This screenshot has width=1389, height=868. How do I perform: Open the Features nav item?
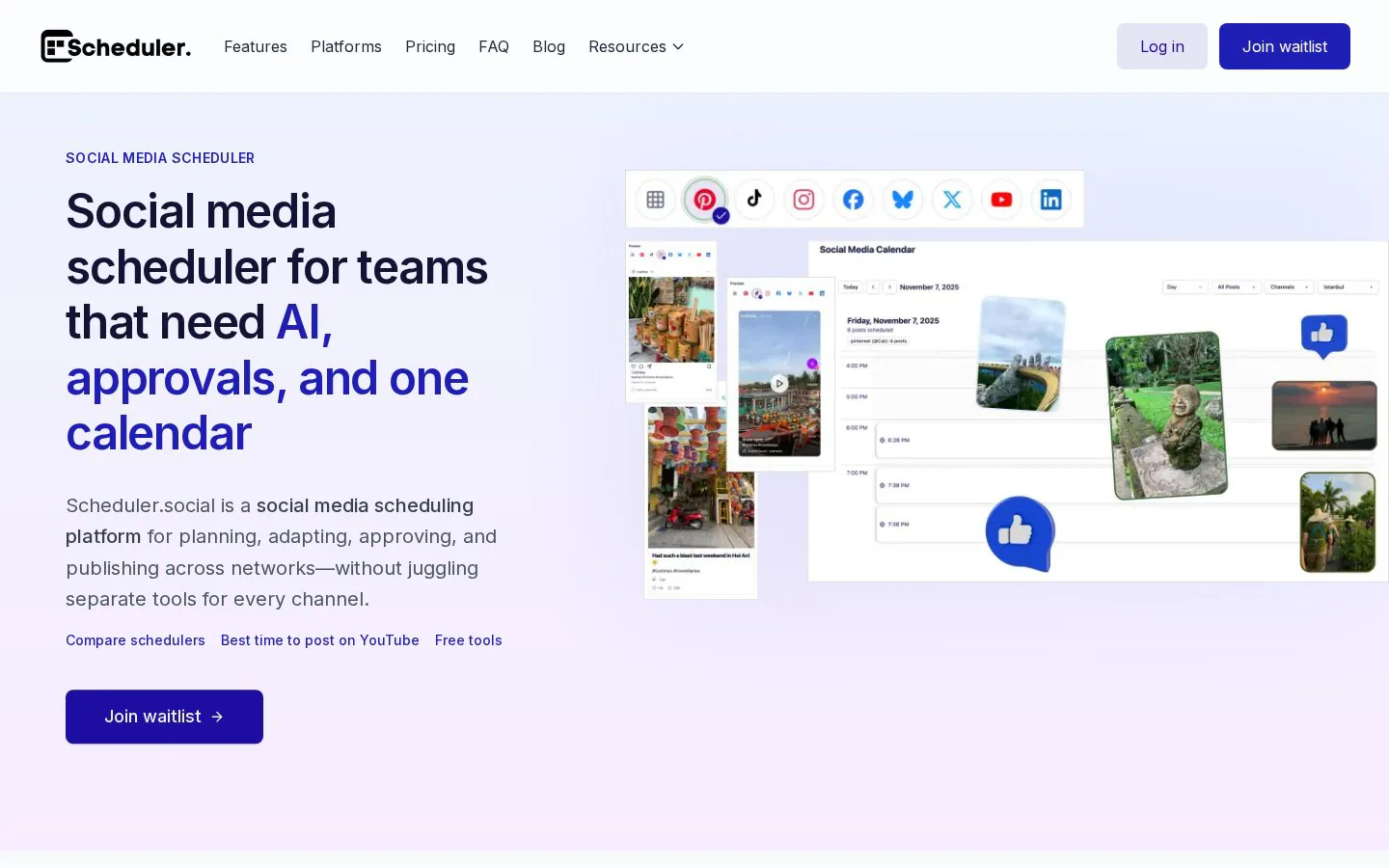click(x=256, y=46)
